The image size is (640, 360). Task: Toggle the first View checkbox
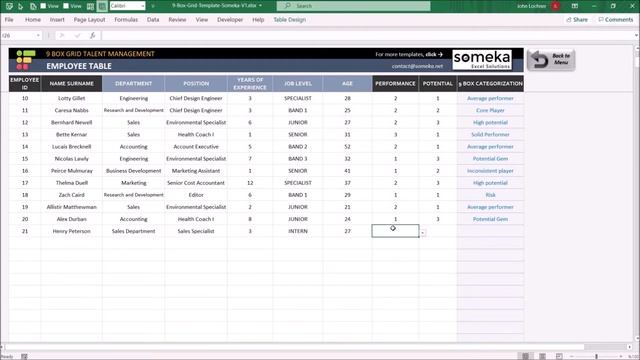click(x=43, y=6)
